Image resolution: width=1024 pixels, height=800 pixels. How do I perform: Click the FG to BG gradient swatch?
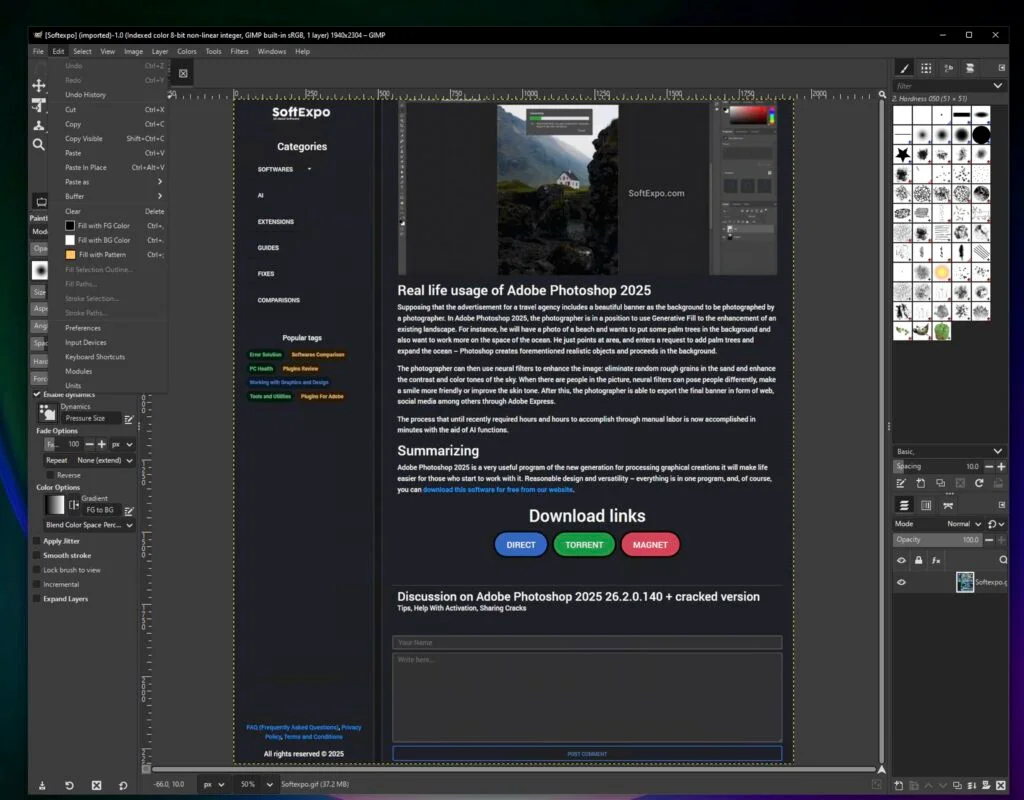(57, 506)
